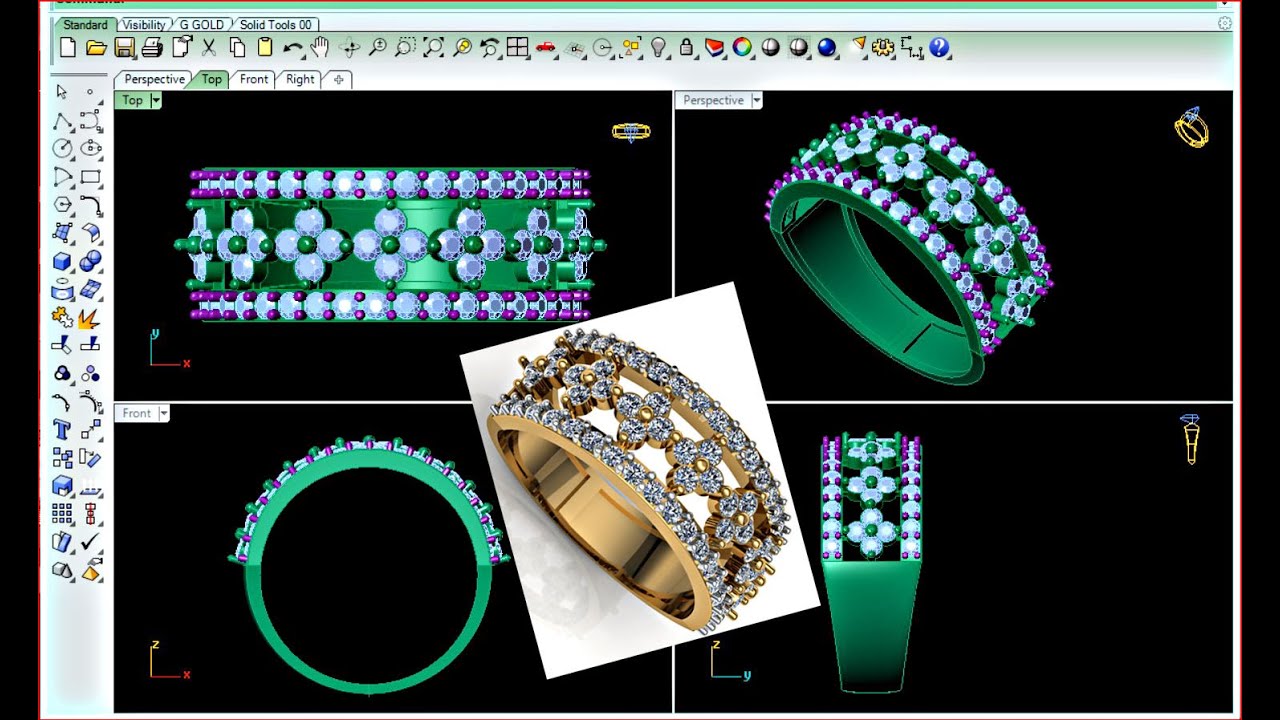Open a file via the yellow folder icon
Viewport: 1280px width, 720px height.
tap(96, 47)
